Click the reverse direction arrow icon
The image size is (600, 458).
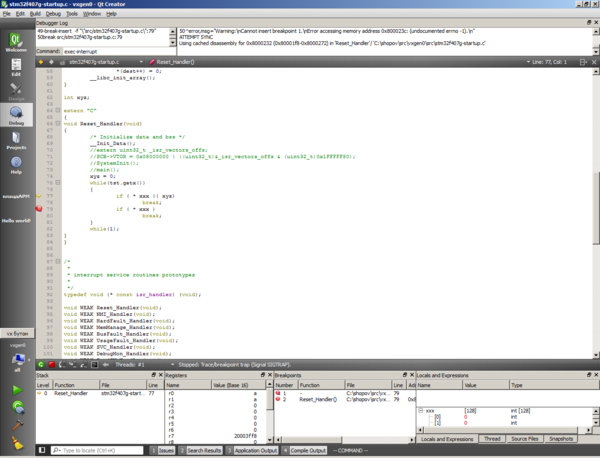[x=106, y=365]
